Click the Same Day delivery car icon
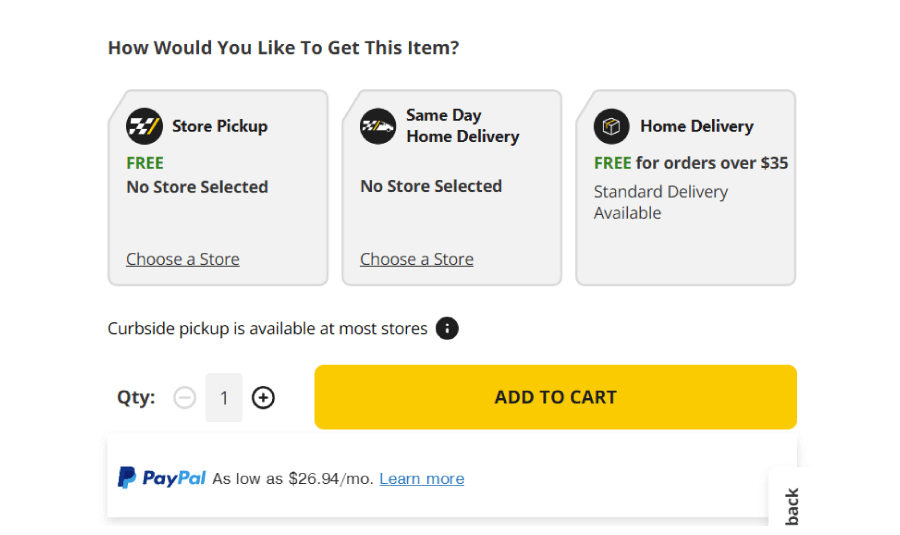 [x=378, y=126]
